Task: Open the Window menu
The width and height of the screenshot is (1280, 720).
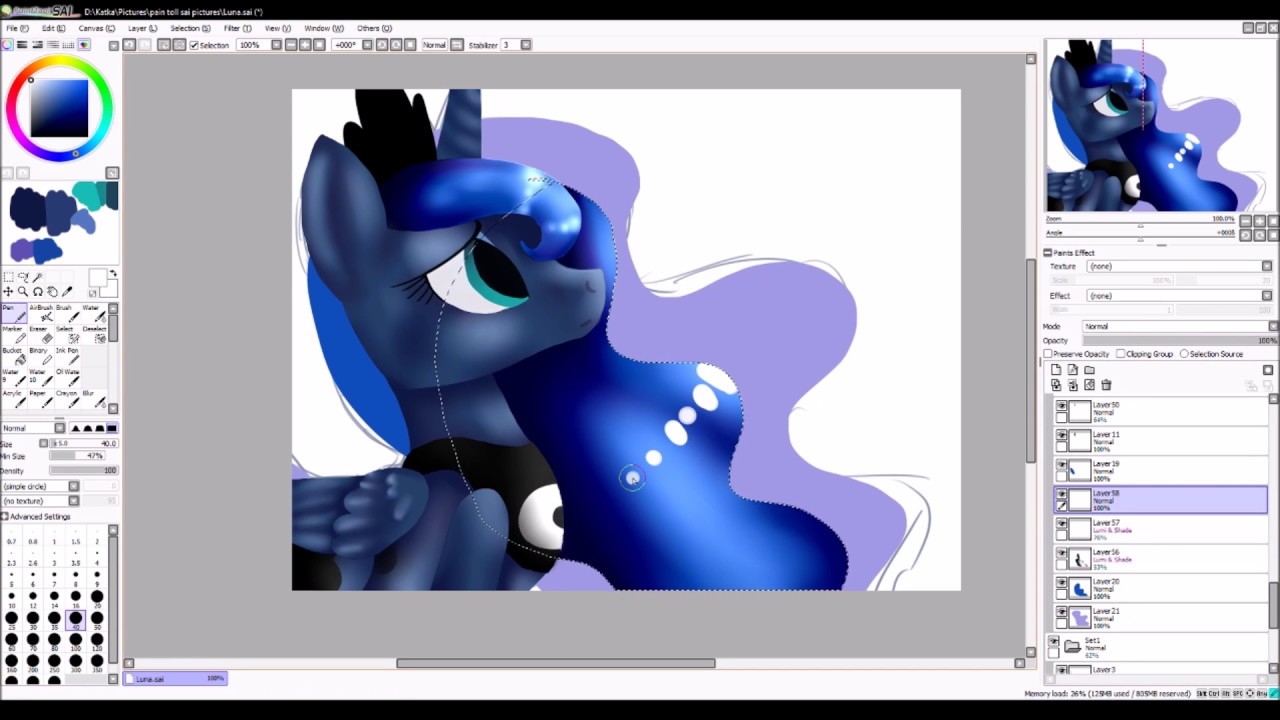Action: (x=323, y=28)
